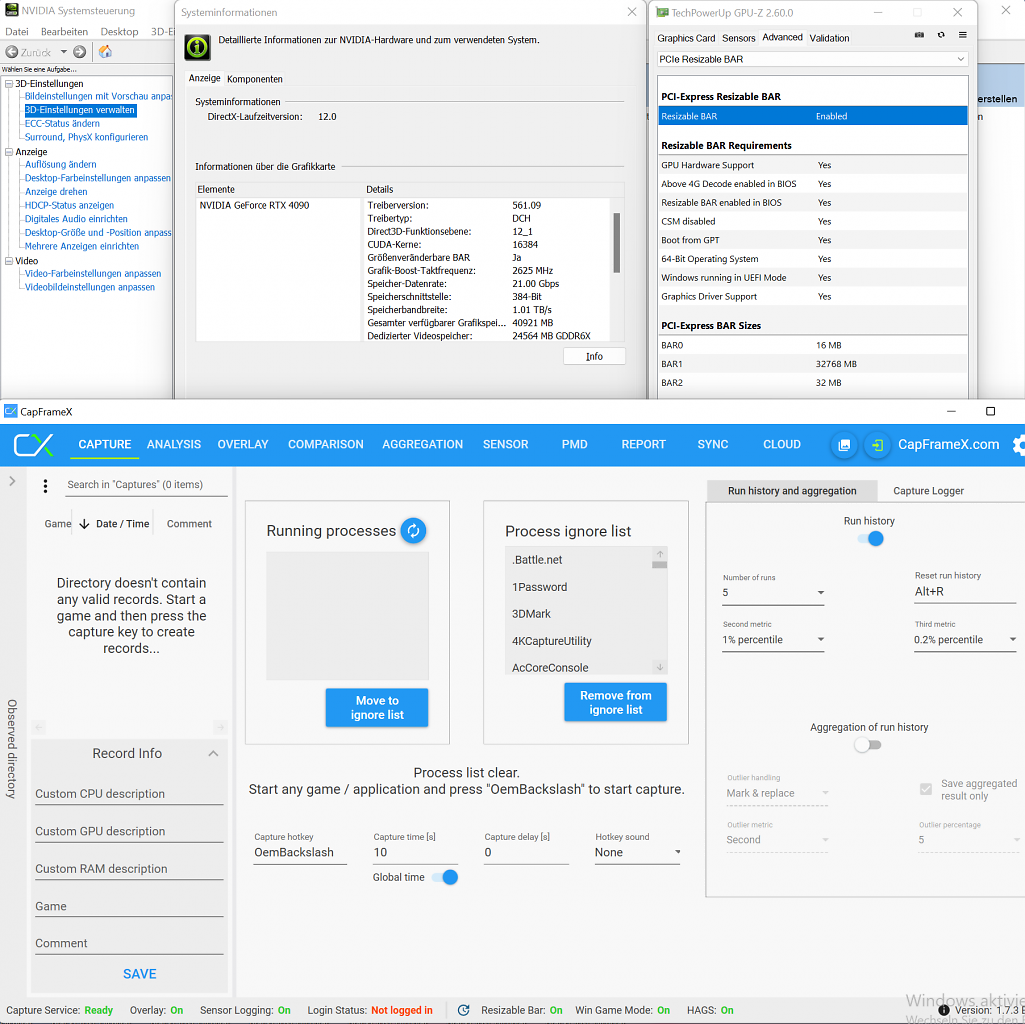Collapse Video tree node
1025x1024 pixels.
(x=9, y=260)
